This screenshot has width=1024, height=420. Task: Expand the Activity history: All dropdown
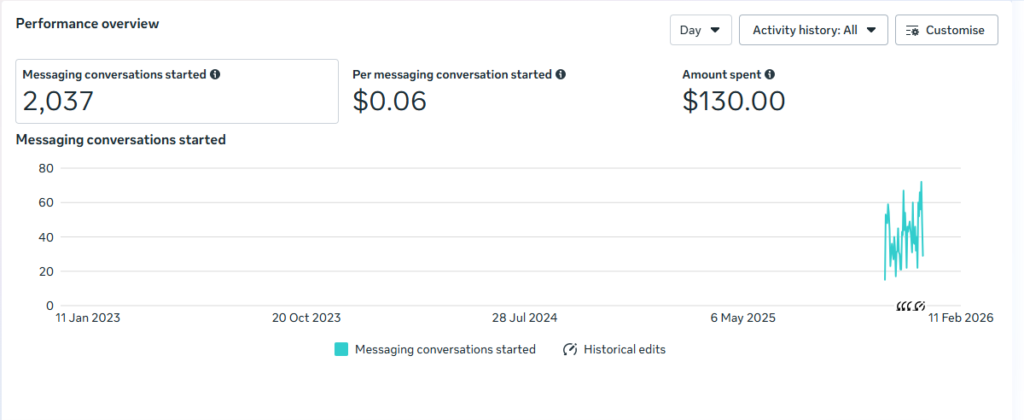tap(813, 30)
